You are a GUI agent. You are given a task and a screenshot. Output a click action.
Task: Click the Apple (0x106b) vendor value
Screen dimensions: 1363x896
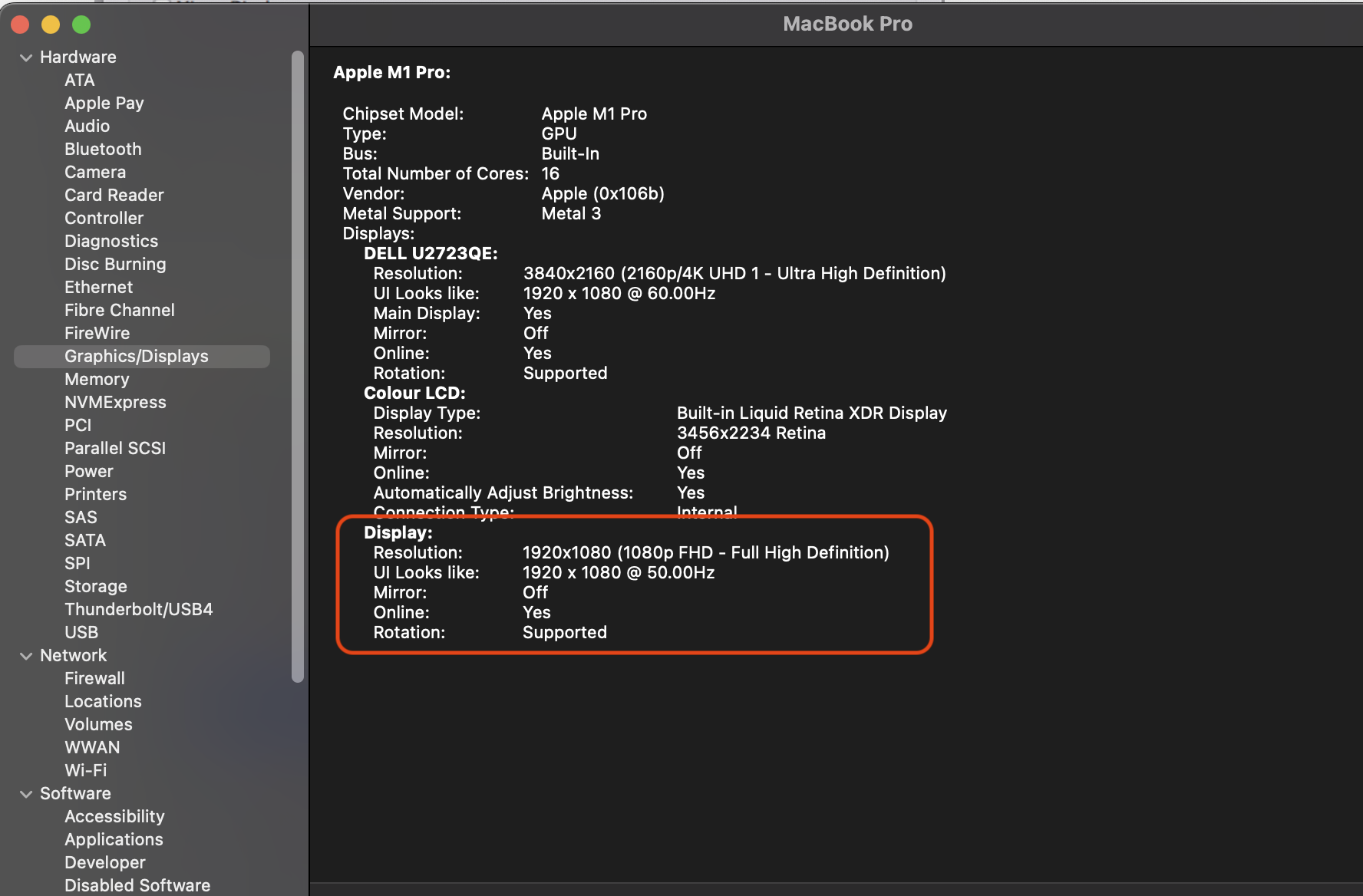(603, 194)
